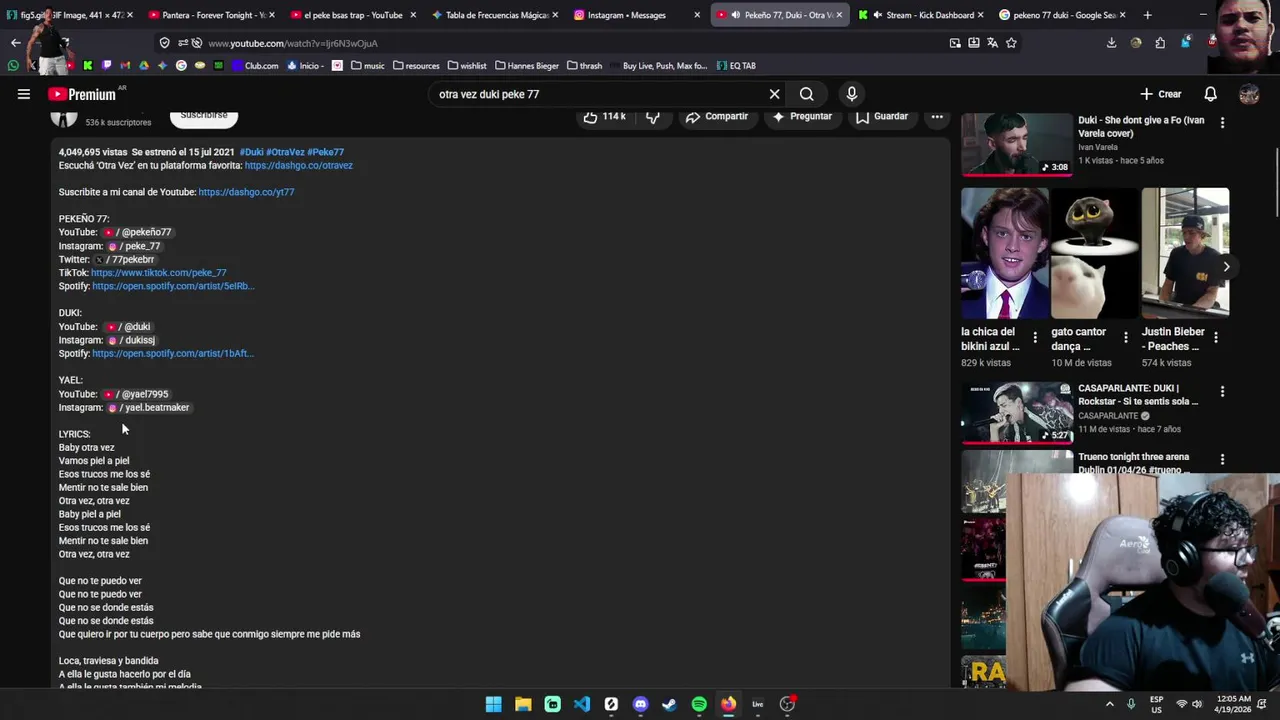Open Peke 77's TikTok link

(159, 273)
